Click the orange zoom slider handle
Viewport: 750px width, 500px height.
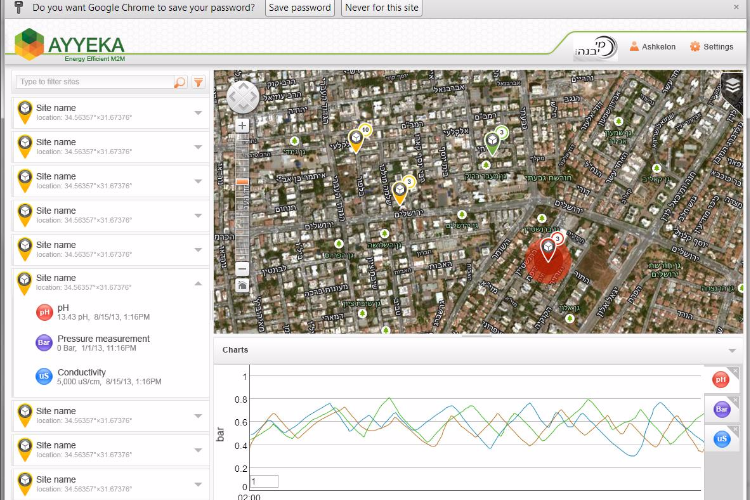(x=243, y=182)
